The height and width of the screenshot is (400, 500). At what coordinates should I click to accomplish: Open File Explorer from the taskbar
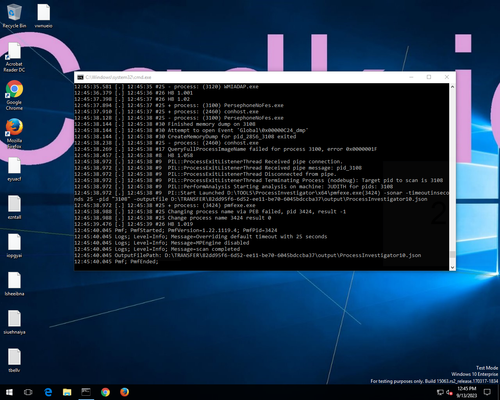67,392
